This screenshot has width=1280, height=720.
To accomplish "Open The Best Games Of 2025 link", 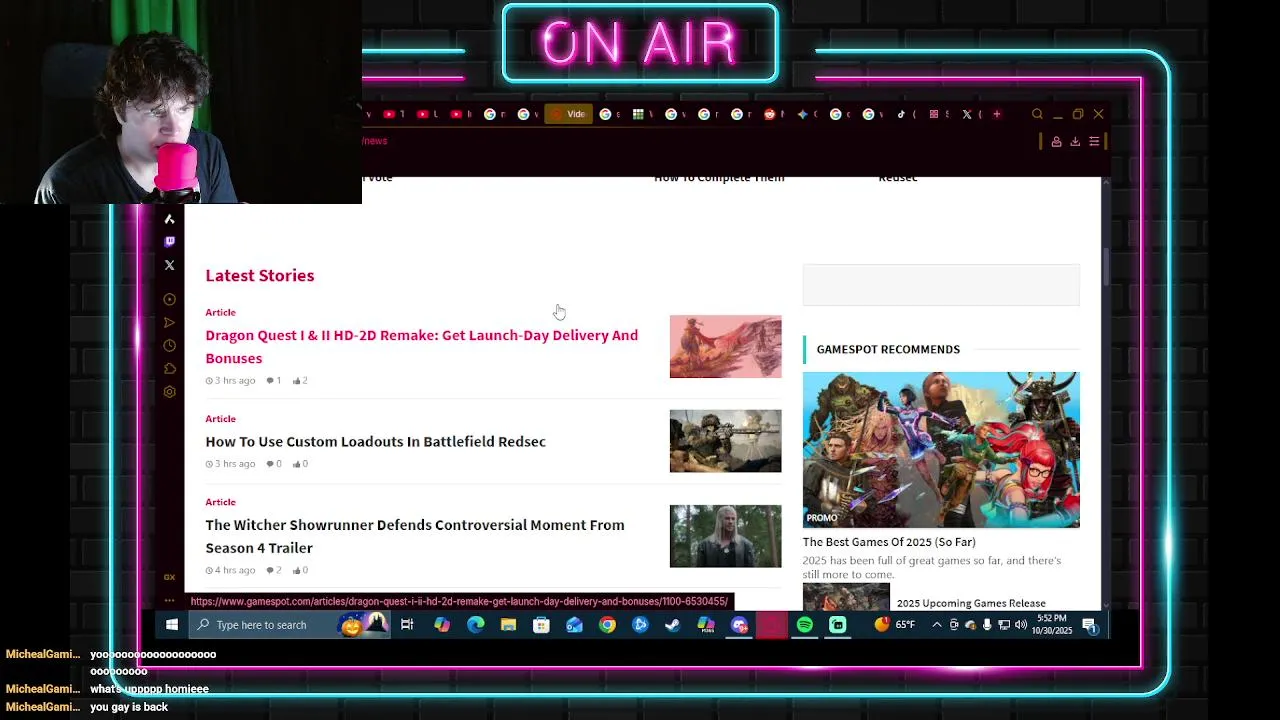I will (888, 542).
